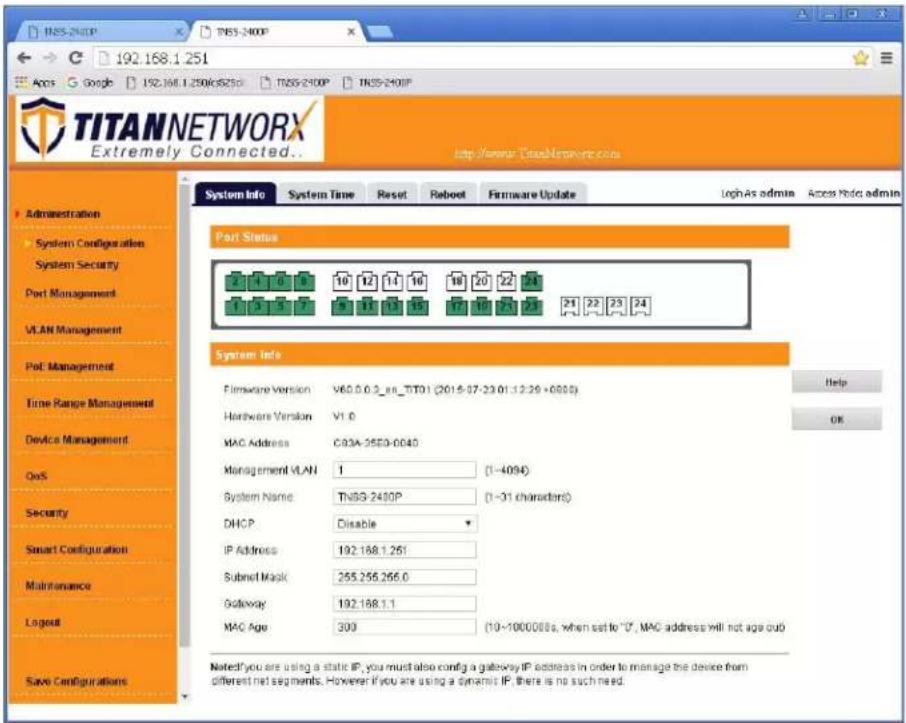
Task: Click the System Name input field
Action: point(404,496)
